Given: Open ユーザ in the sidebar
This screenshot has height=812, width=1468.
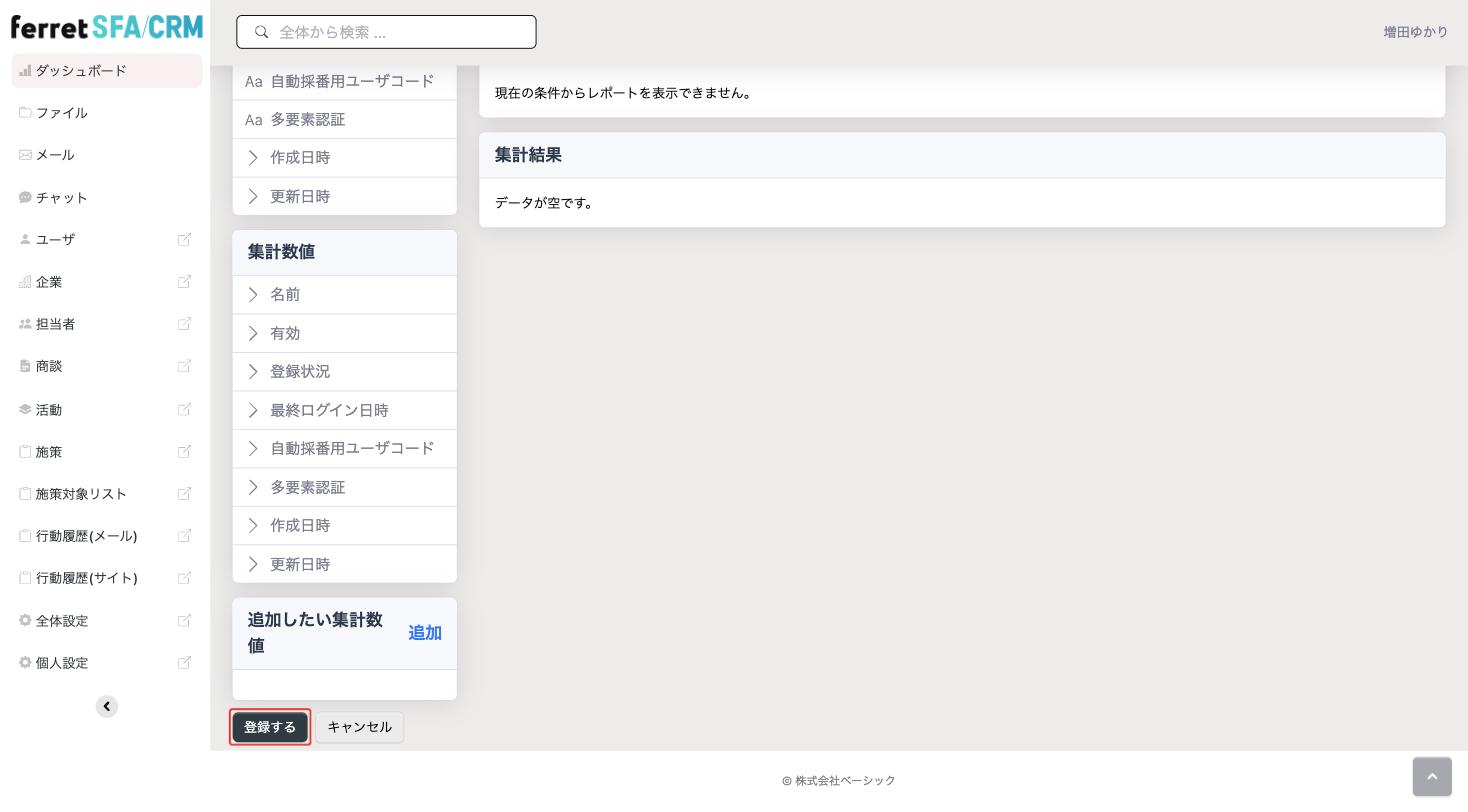Looking at the screenshot, I should coord(56,240).
